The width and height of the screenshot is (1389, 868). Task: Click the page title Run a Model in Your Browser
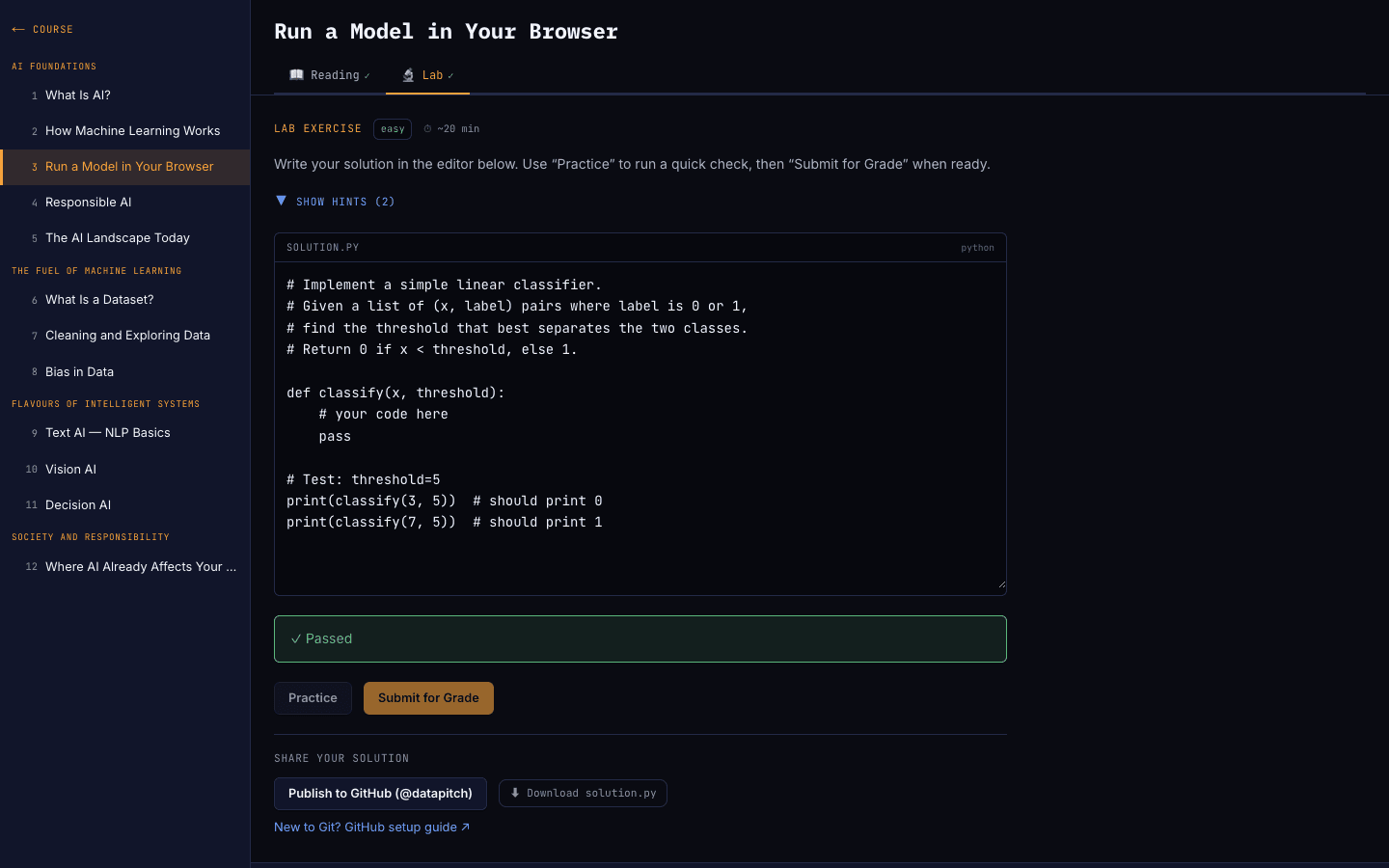pyautogui.click(x=446, y=32)
